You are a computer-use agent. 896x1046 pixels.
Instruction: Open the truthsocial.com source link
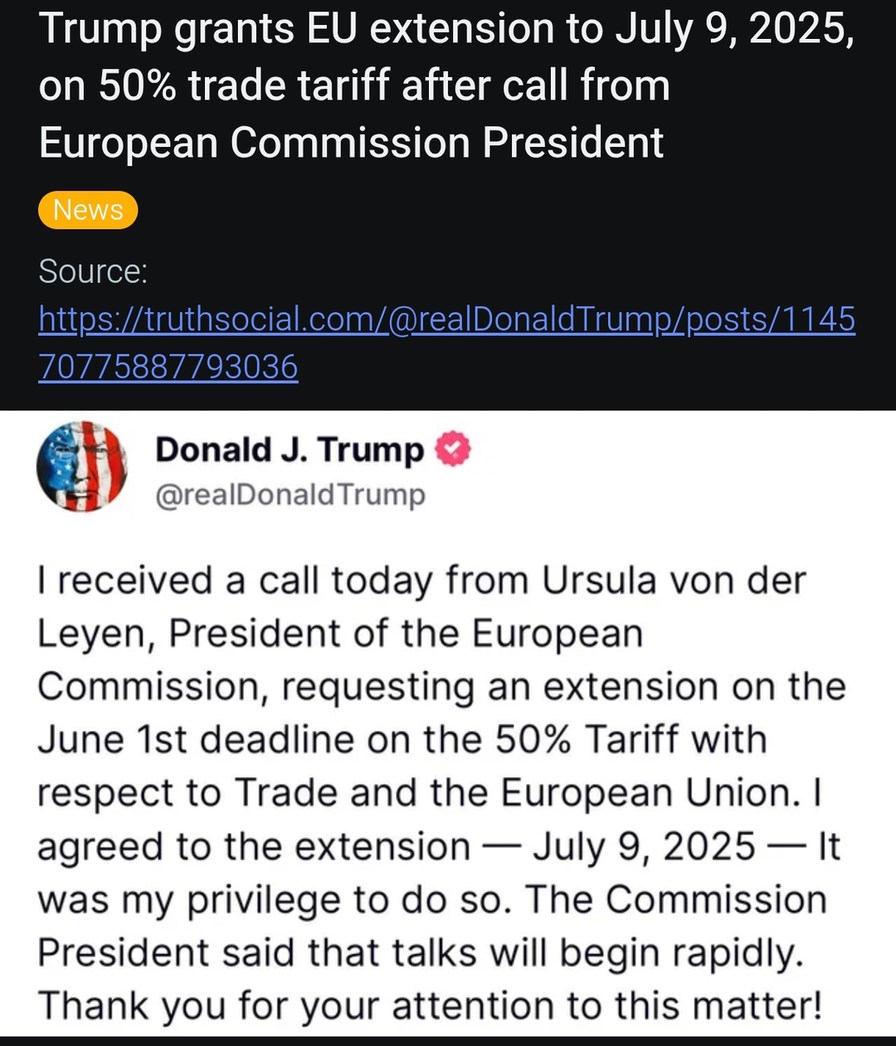446,320
